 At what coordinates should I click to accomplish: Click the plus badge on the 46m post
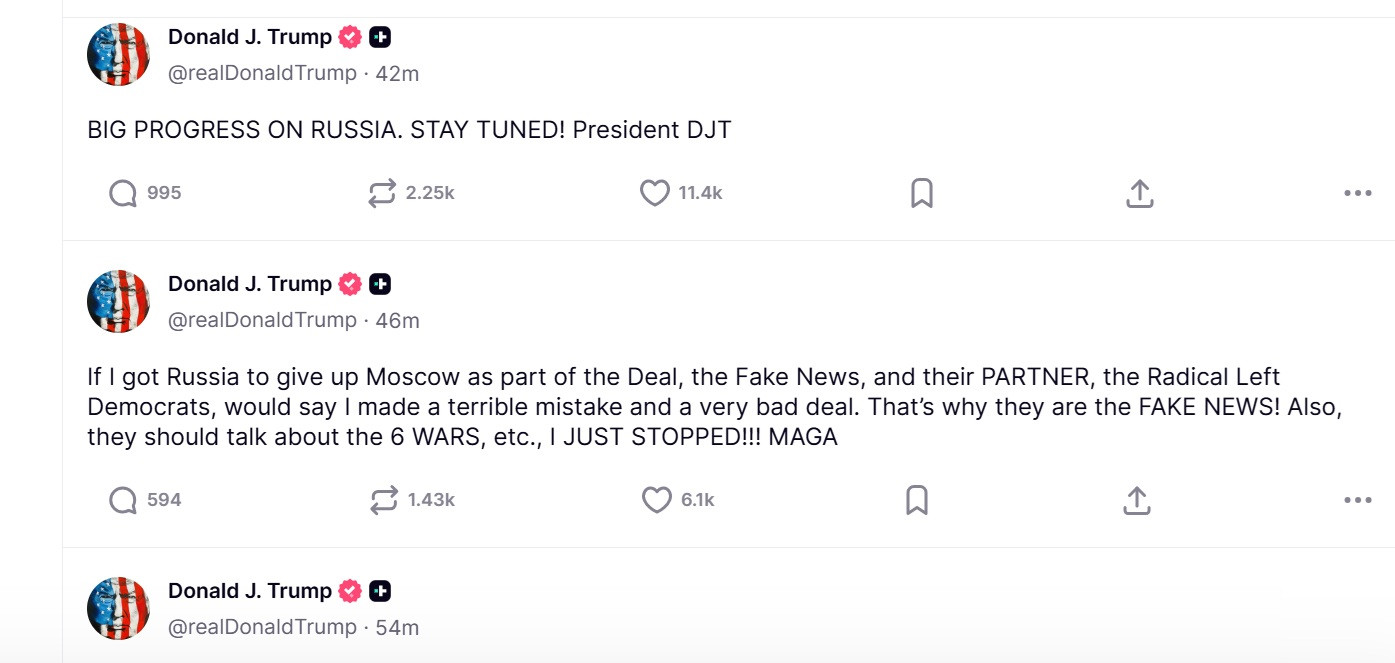click(380, 285)
